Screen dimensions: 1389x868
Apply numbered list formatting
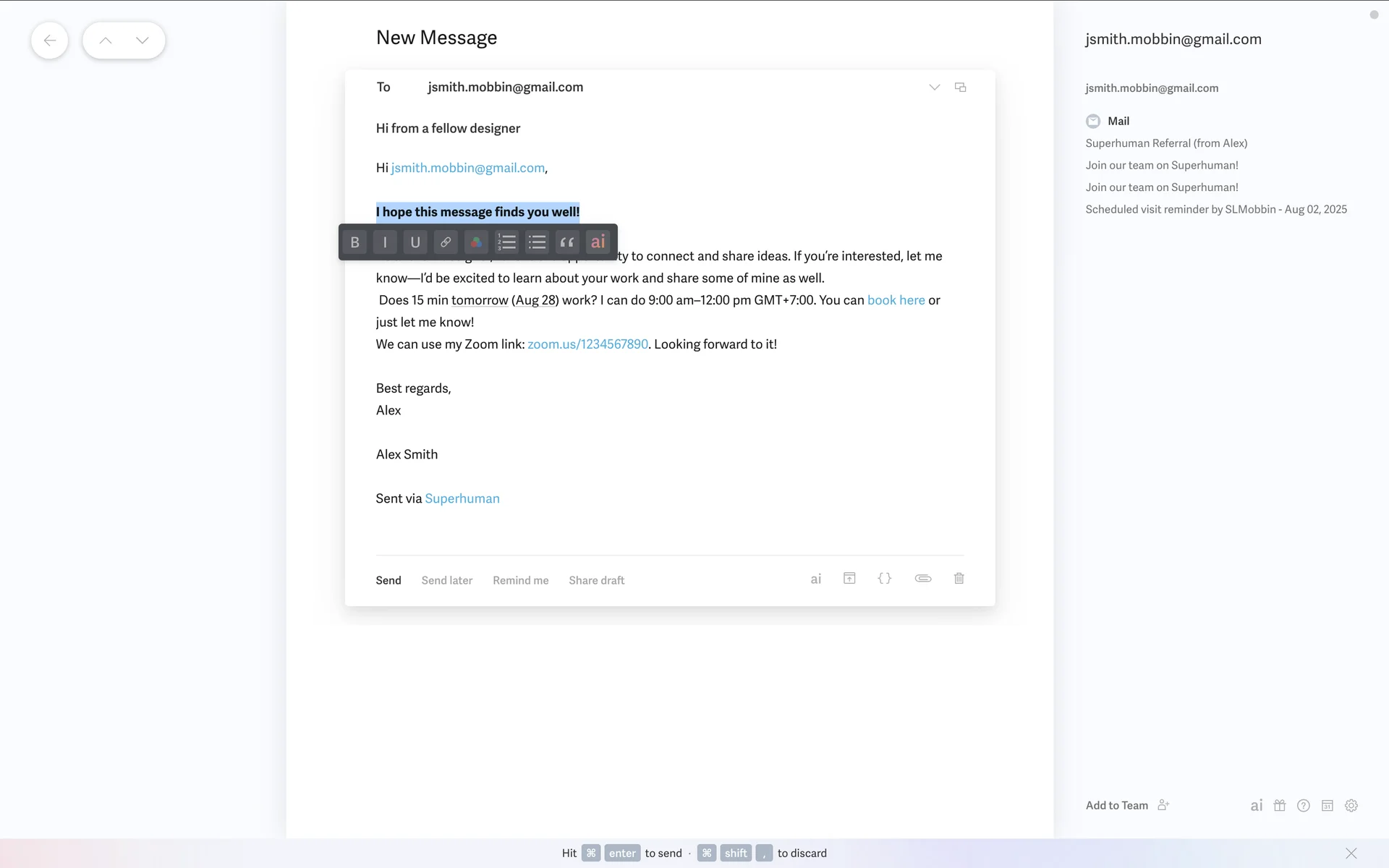point(506,242)
